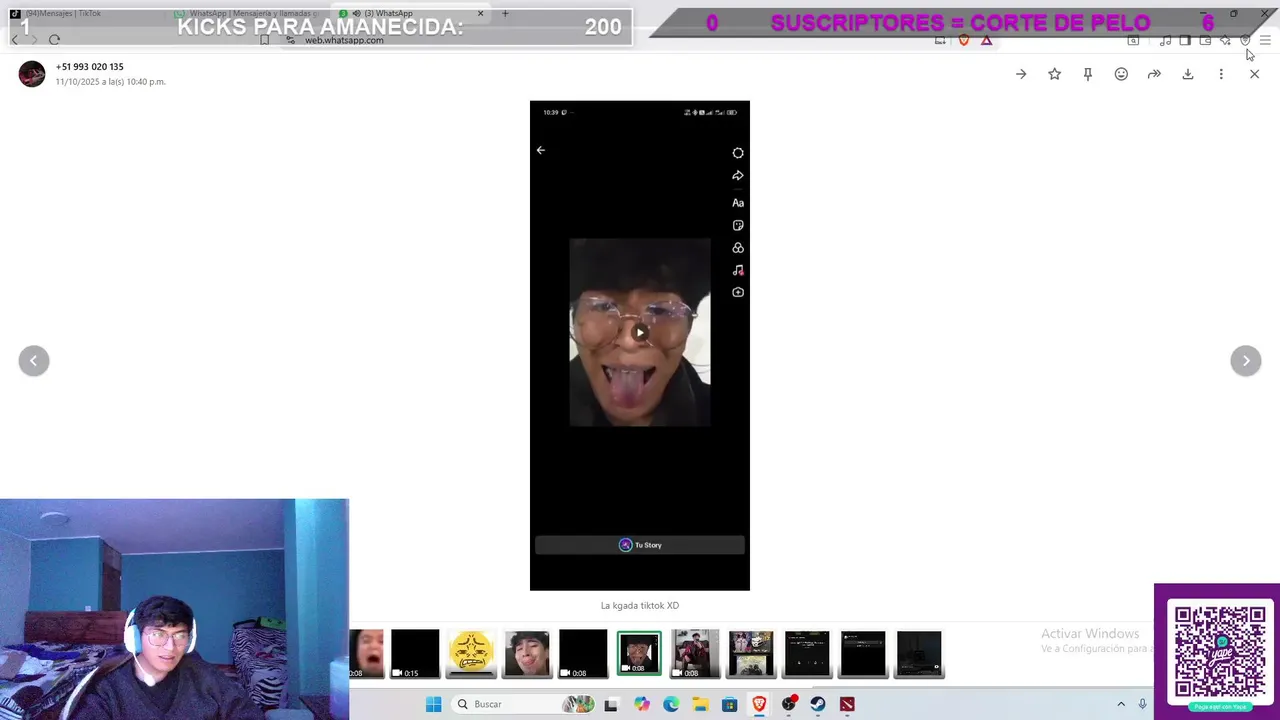Open the Brave Shields lion icon
The height and width of the screenshot is (720, 1280).
point(964,40)
